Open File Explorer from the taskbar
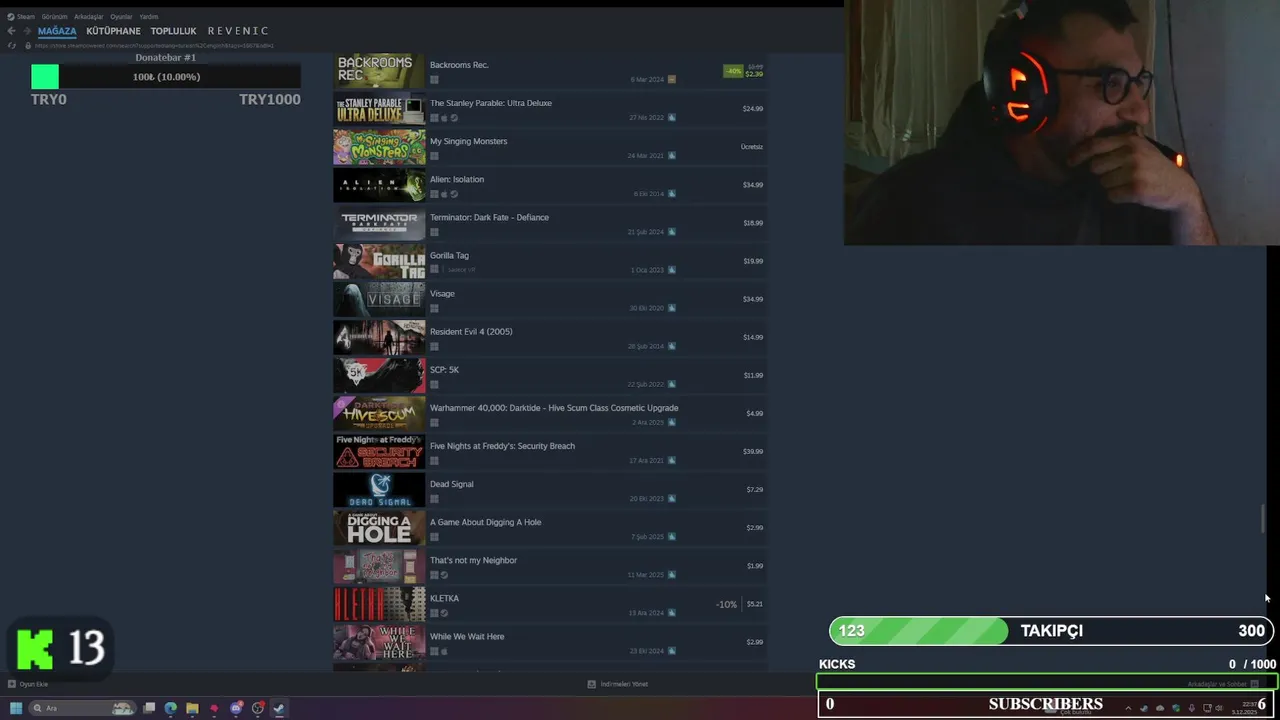The height and width of the screenshot is (720, 1280). pos(192,708)
